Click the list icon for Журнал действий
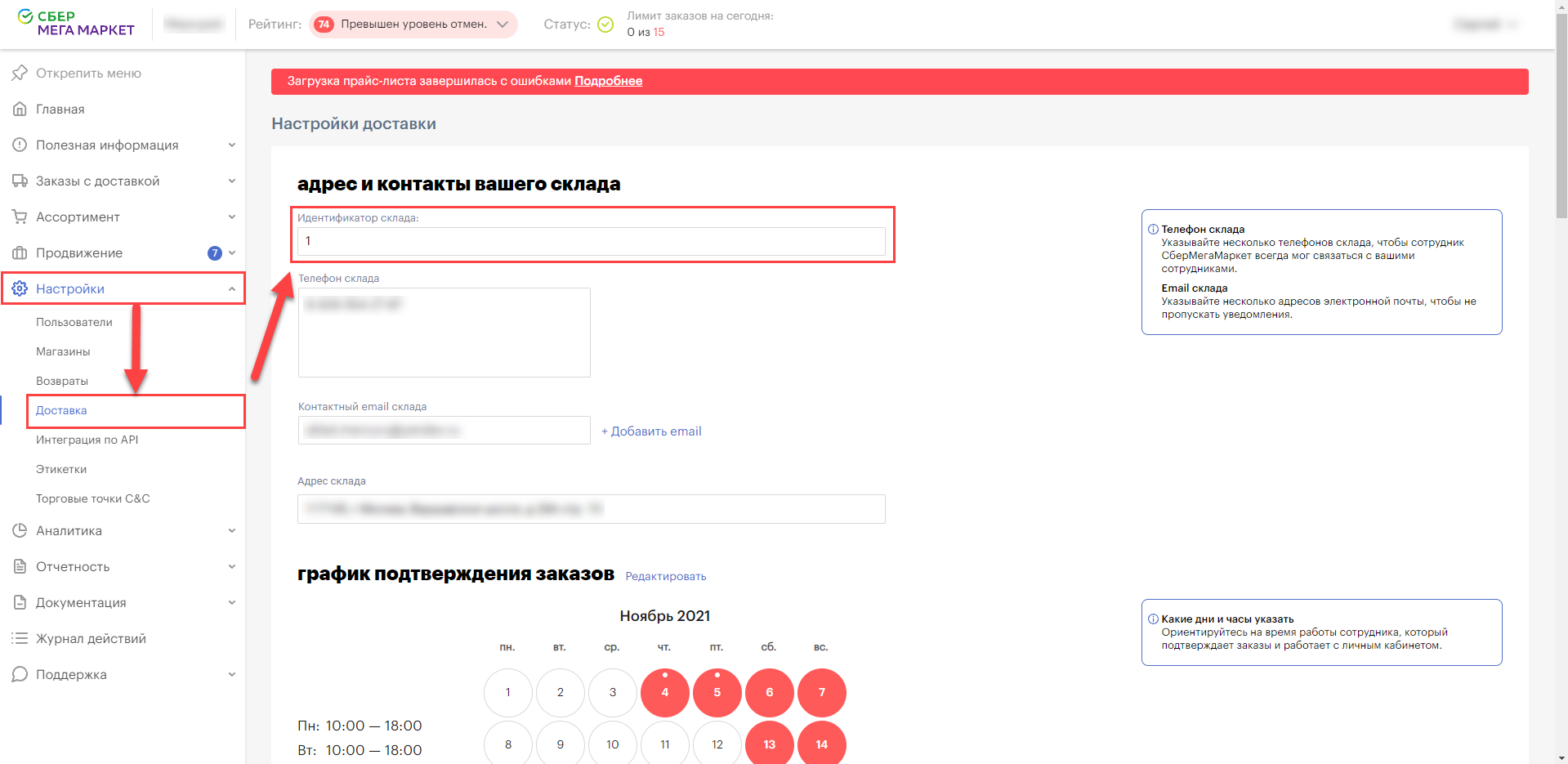Screen dimensions: 1568x764 [20, 638]
